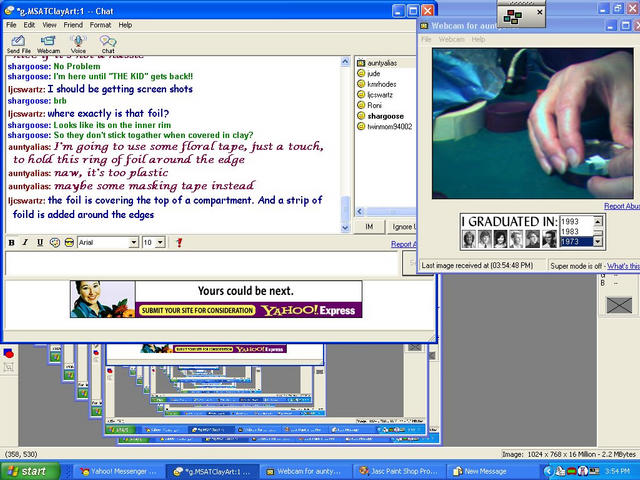Open the Edit menu
The image size is (640, 480).
(29, 25)
